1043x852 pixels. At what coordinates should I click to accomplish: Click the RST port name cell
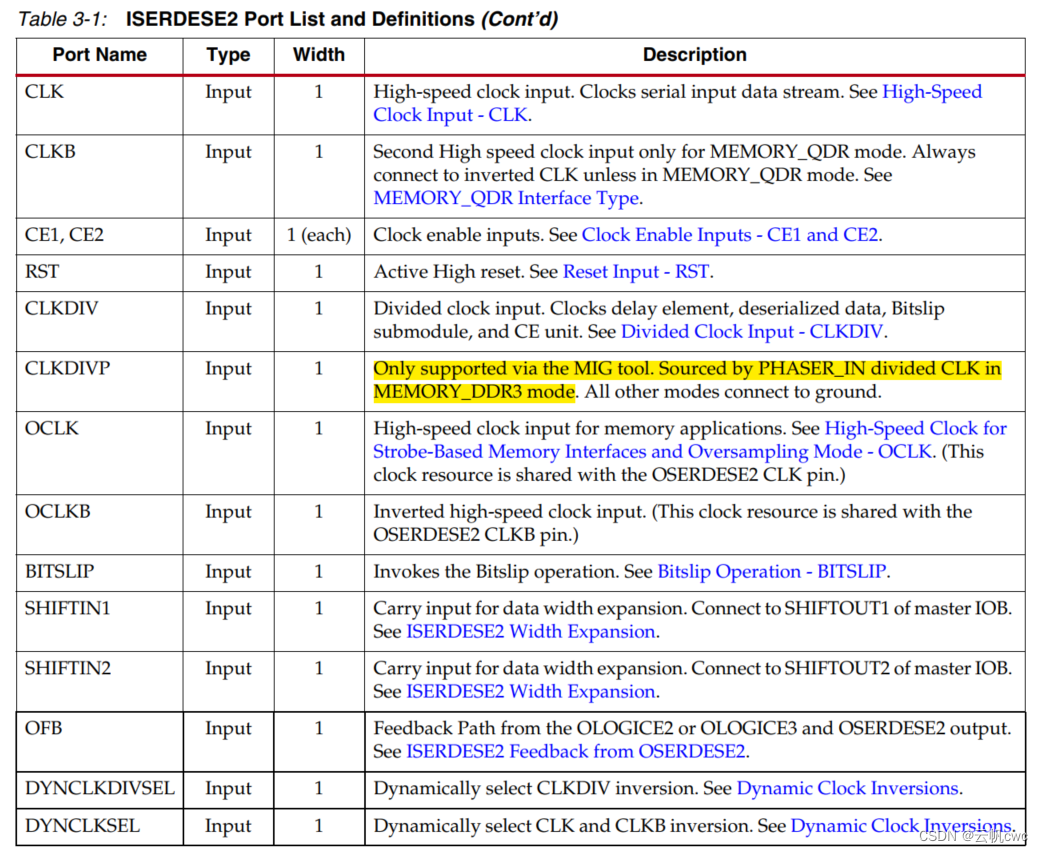coord(100,272)
